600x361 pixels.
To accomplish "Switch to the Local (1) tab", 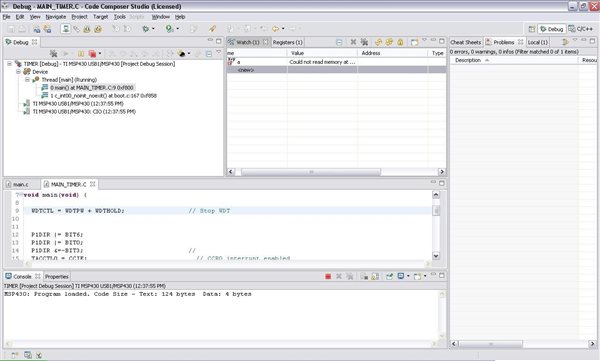I will point(538,42).
